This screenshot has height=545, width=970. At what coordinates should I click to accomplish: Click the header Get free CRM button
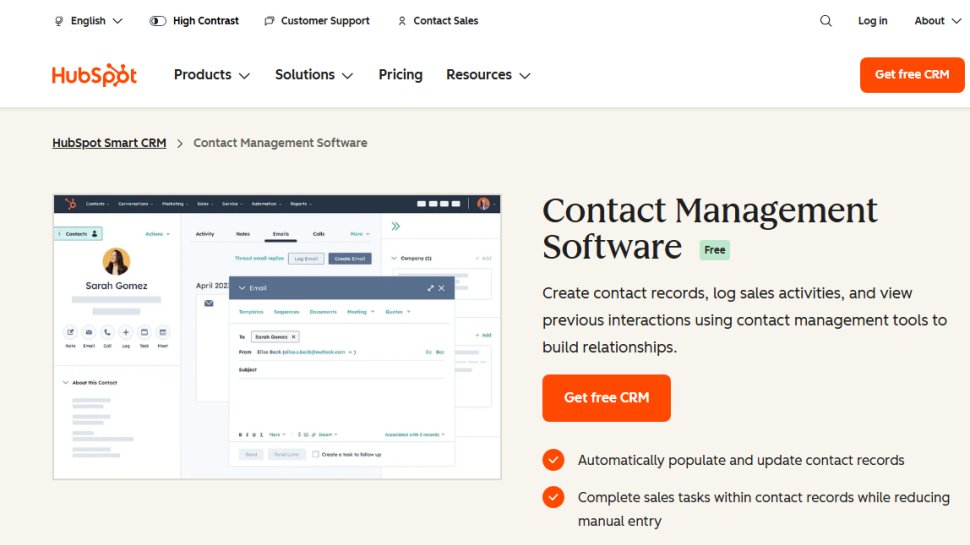[x=912, y=75]
